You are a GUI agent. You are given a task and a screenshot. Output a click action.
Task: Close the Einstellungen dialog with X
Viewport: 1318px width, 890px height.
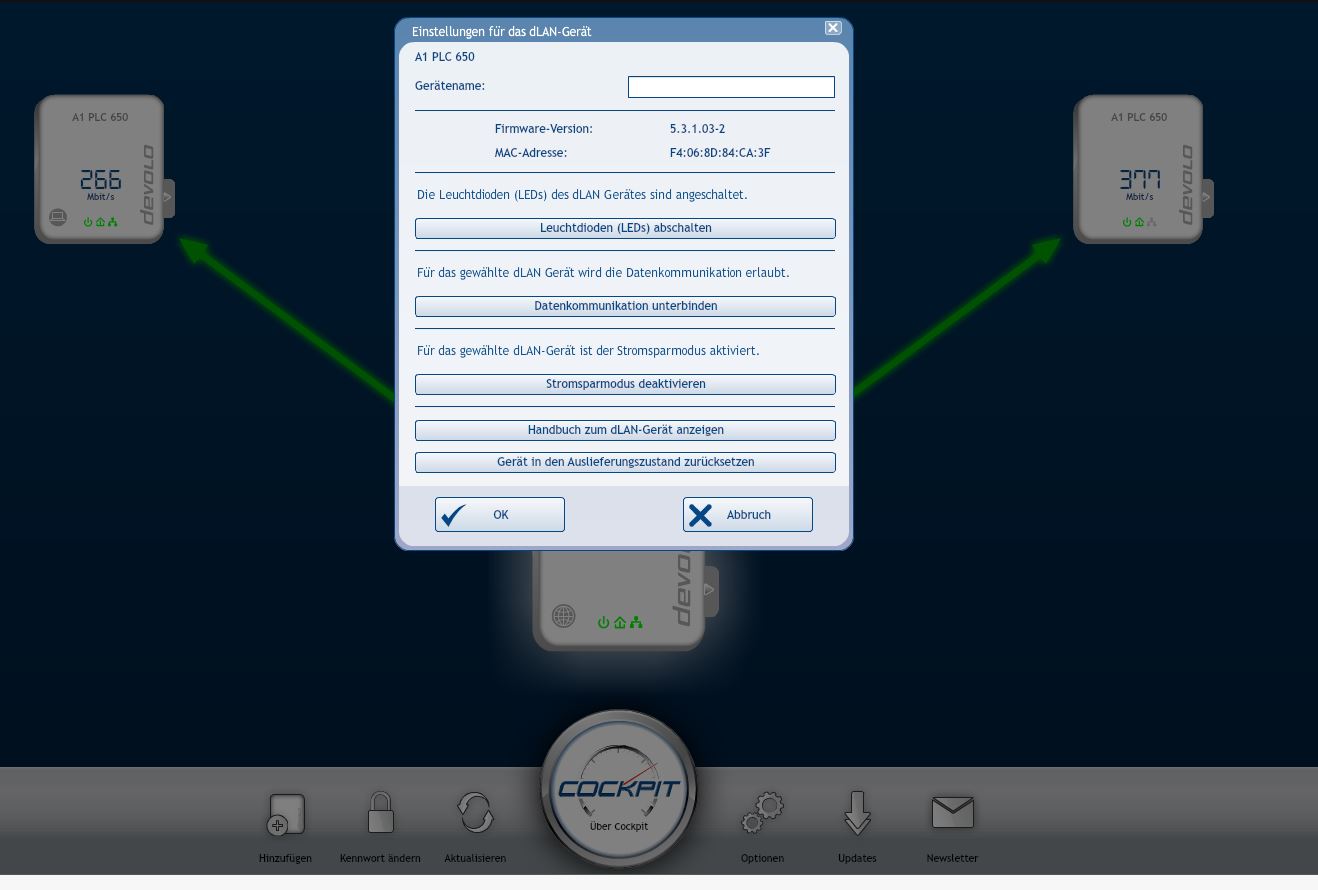tap(833, 28)
